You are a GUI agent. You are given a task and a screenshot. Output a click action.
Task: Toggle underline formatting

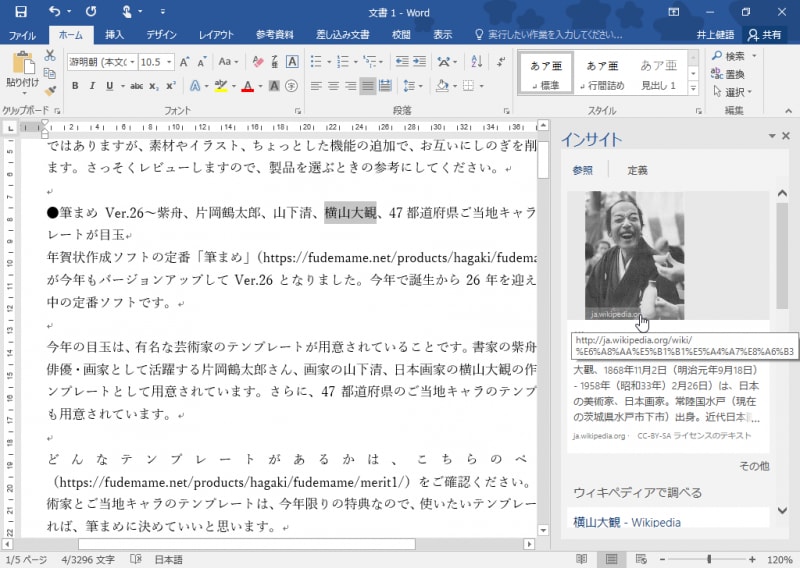click(109, 86)
